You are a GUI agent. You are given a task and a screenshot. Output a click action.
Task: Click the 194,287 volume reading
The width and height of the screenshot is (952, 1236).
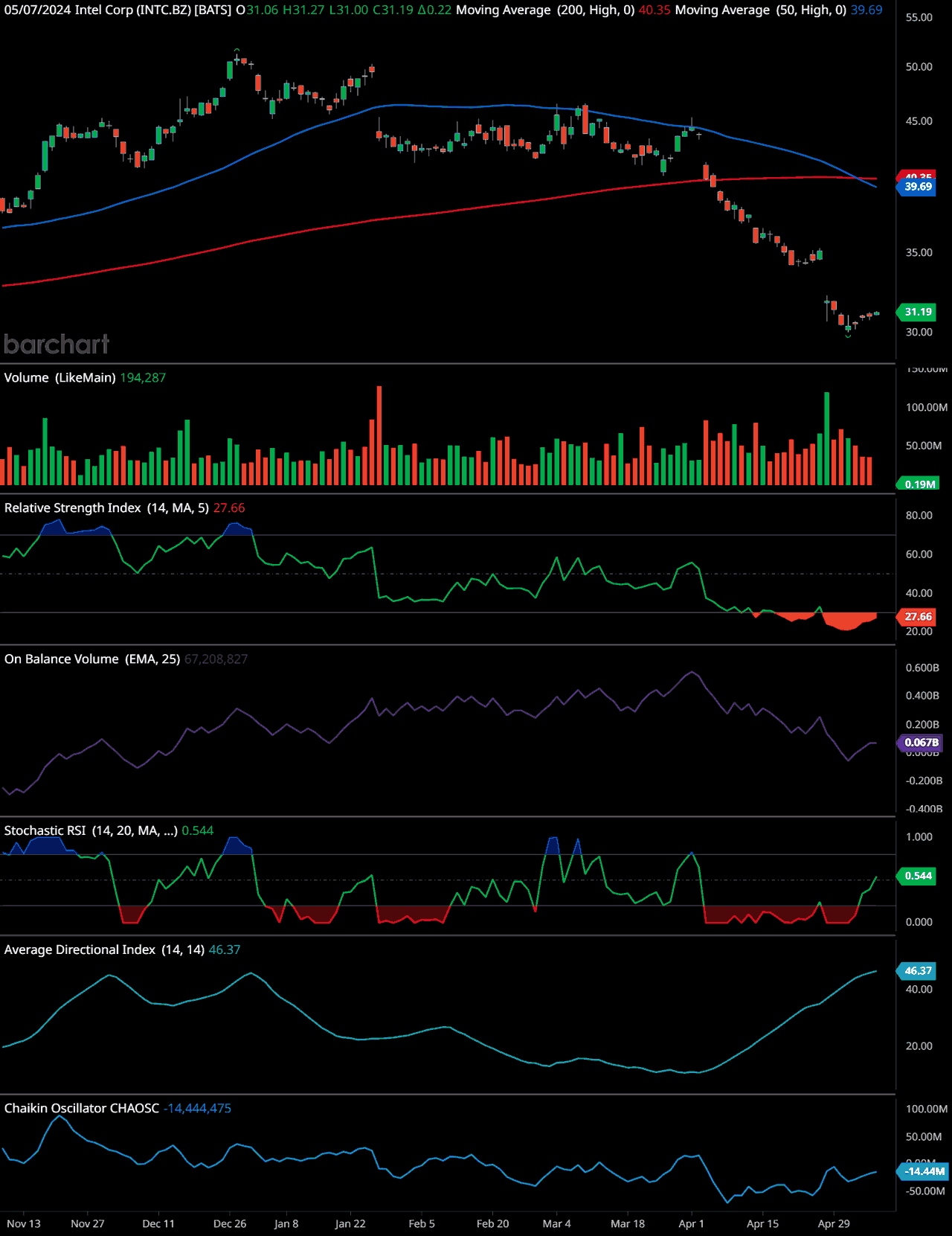coord(143,377)
